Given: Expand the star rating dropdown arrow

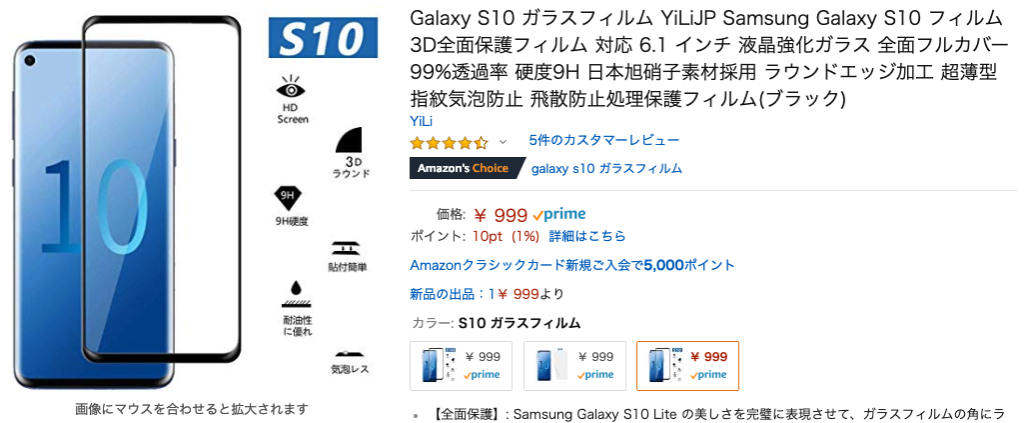Looking at the screenshot, I should click(x=503, y=142).
